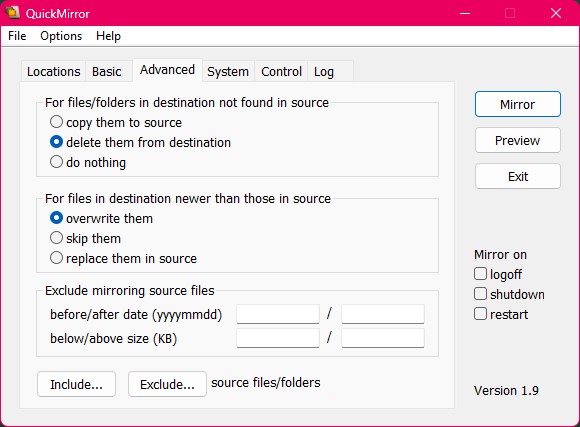Open the Options menu
The image size is (580, 427).
[61, 36]
